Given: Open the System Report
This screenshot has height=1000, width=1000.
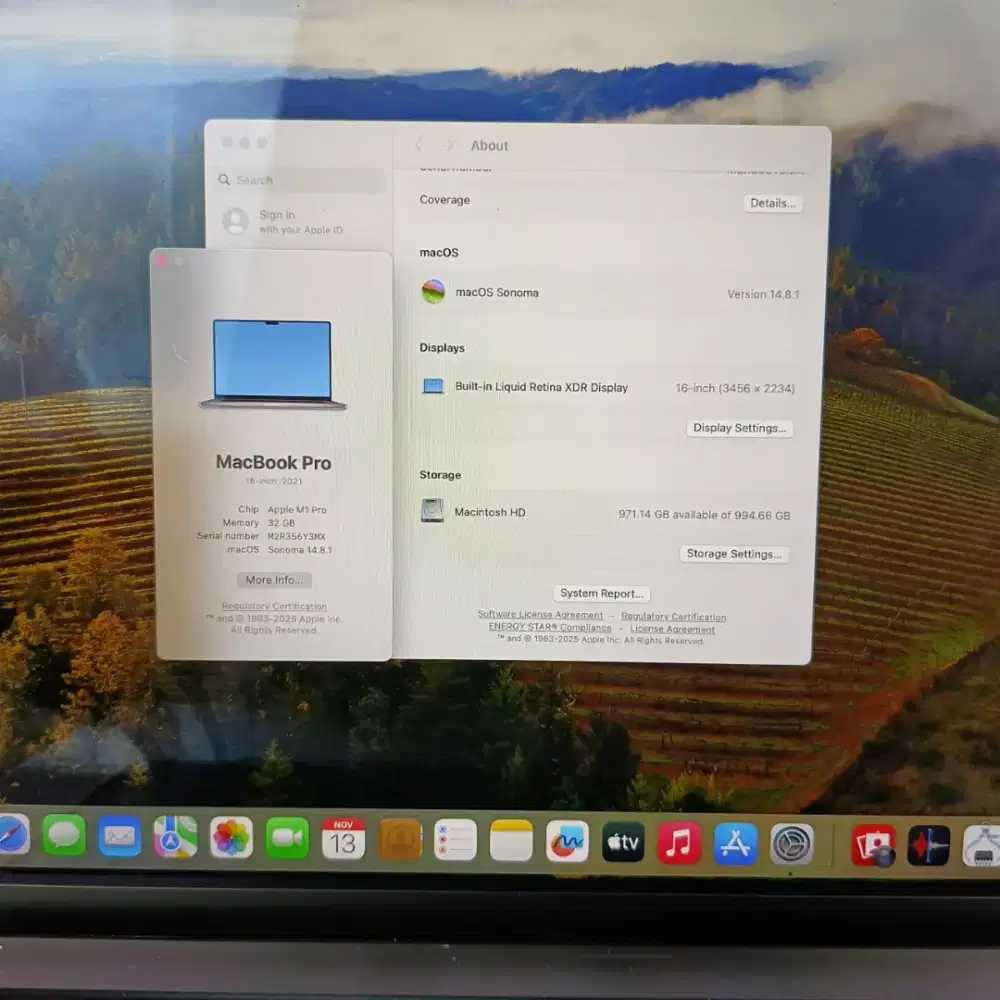Looking at the screenshot, I should (601, 593).
